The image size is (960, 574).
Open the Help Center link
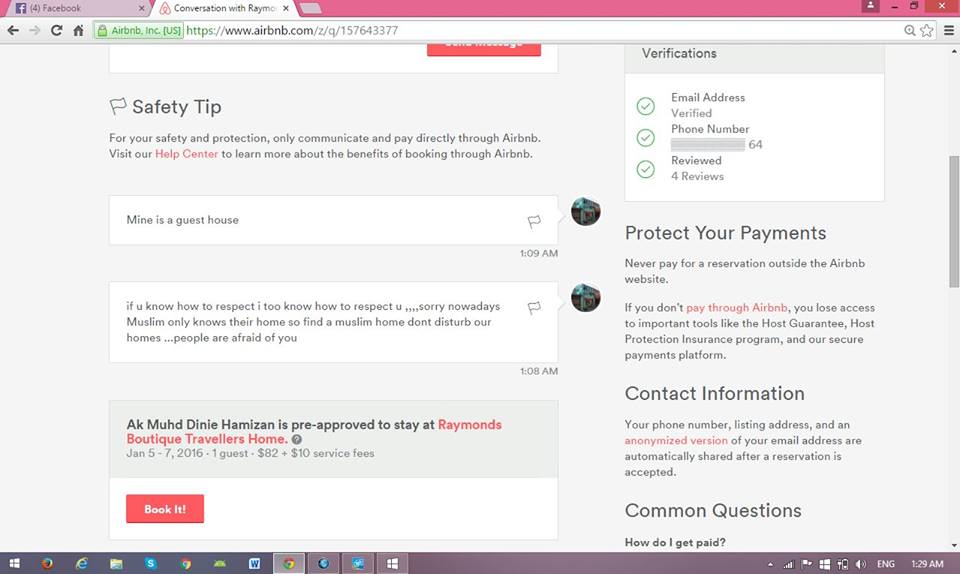coord(186,154)
